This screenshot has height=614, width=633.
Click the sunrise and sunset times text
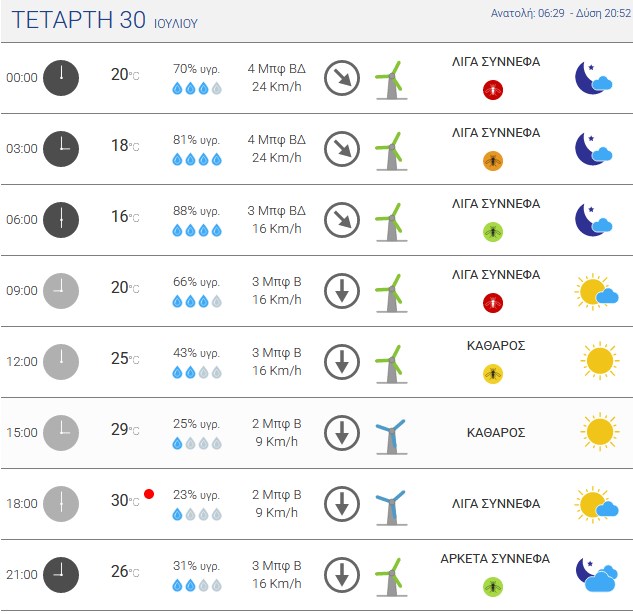click(561, 13)
